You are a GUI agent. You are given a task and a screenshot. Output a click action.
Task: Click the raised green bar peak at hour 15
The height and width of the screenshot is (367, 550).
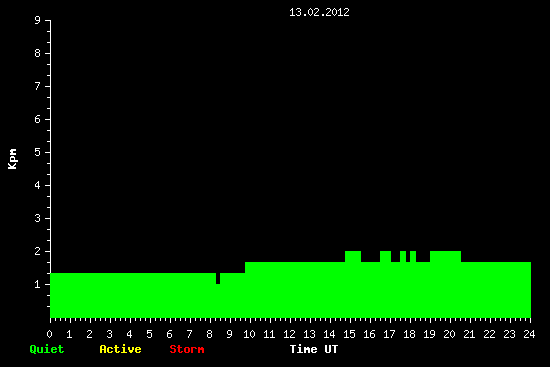[x=353, y=256]
